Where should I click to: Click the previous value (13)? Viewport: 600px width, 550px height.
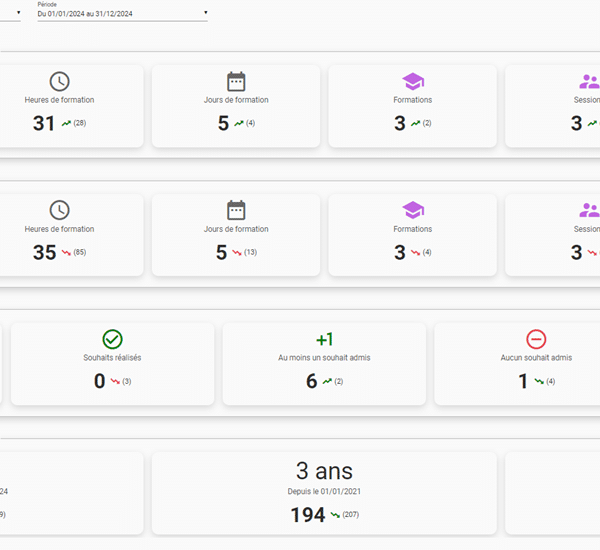click(x=250, y=252)
